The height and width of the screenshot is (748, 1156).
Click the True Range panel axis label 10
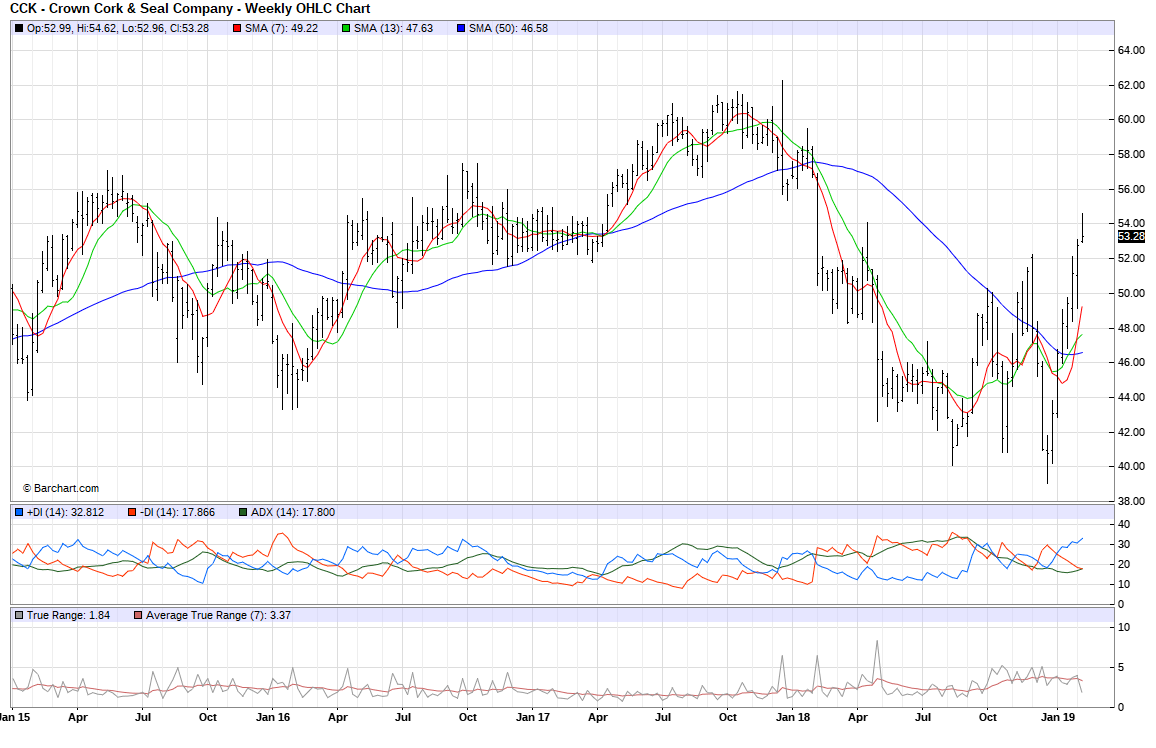(x=1124, y=627)
